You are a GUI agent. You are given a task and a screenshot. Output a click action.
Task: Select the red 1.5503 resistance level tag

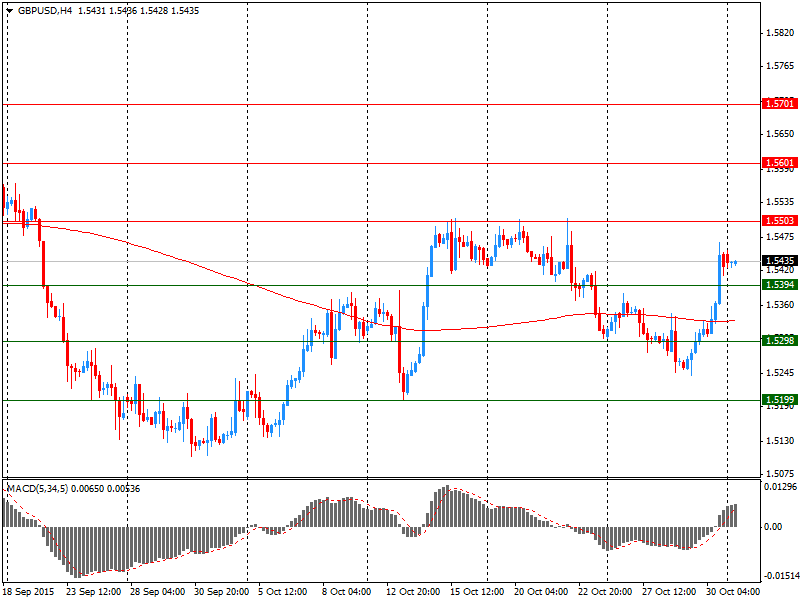click(780, 221)
